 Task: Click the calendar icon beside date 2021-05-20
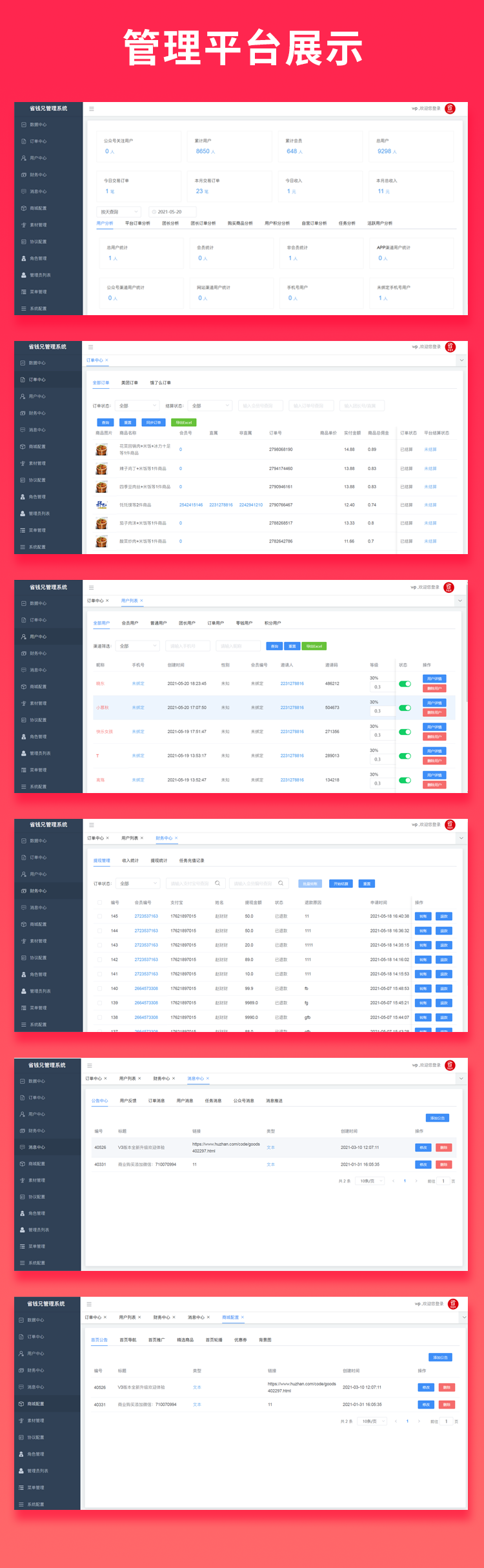(154, 212)
